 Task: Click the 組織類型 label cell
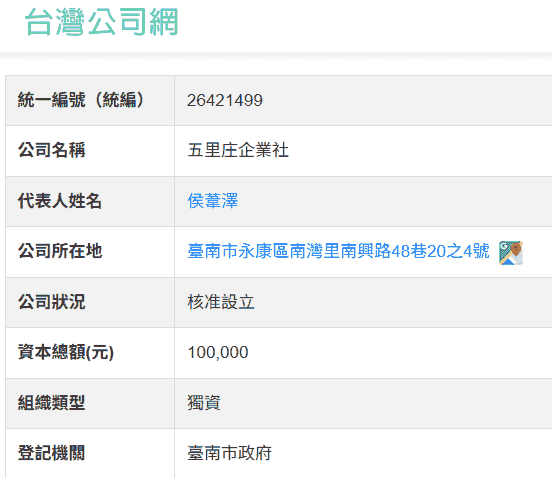(x=90, y=403)
